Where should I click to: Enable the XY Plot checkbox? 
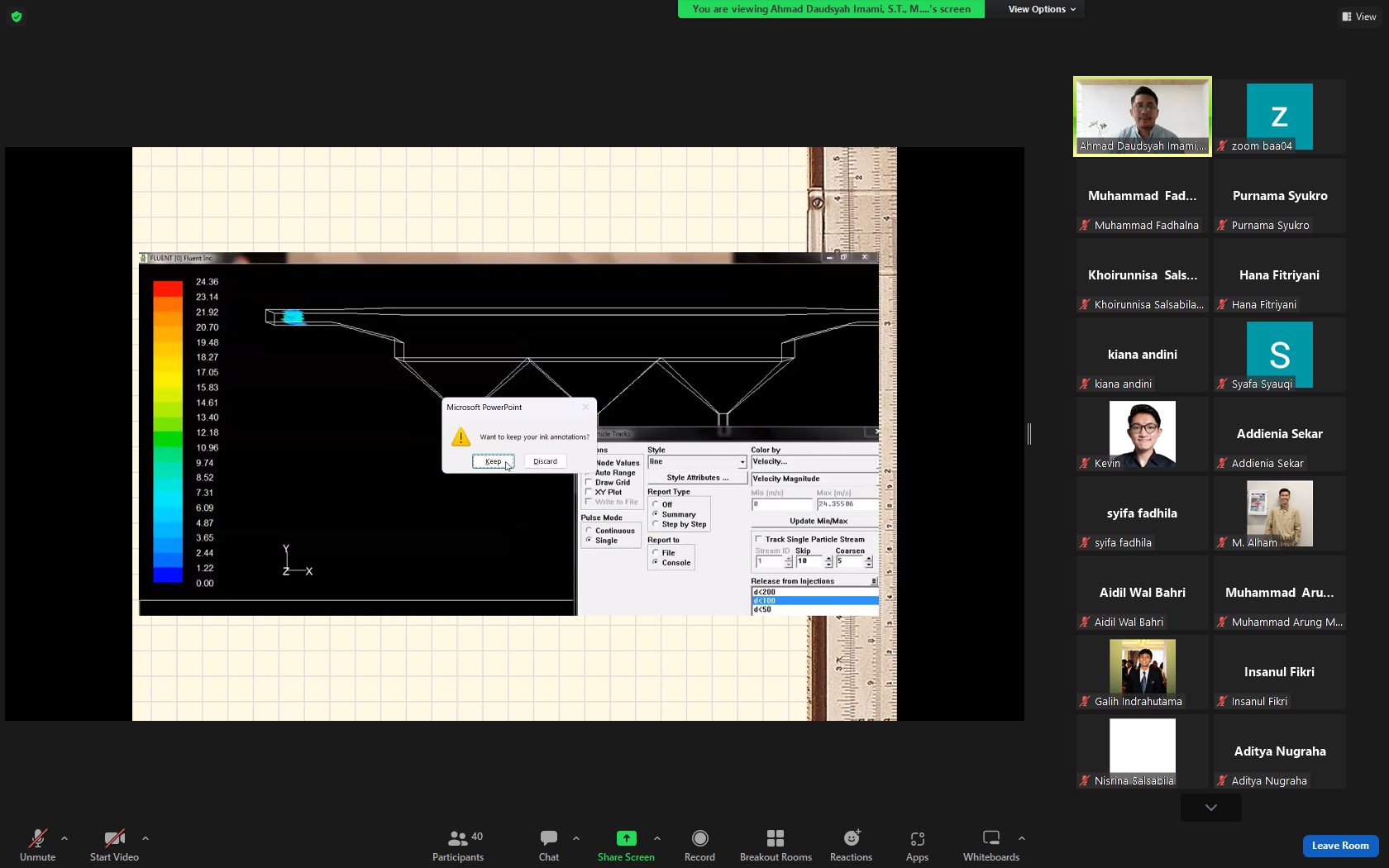point(589,493)
